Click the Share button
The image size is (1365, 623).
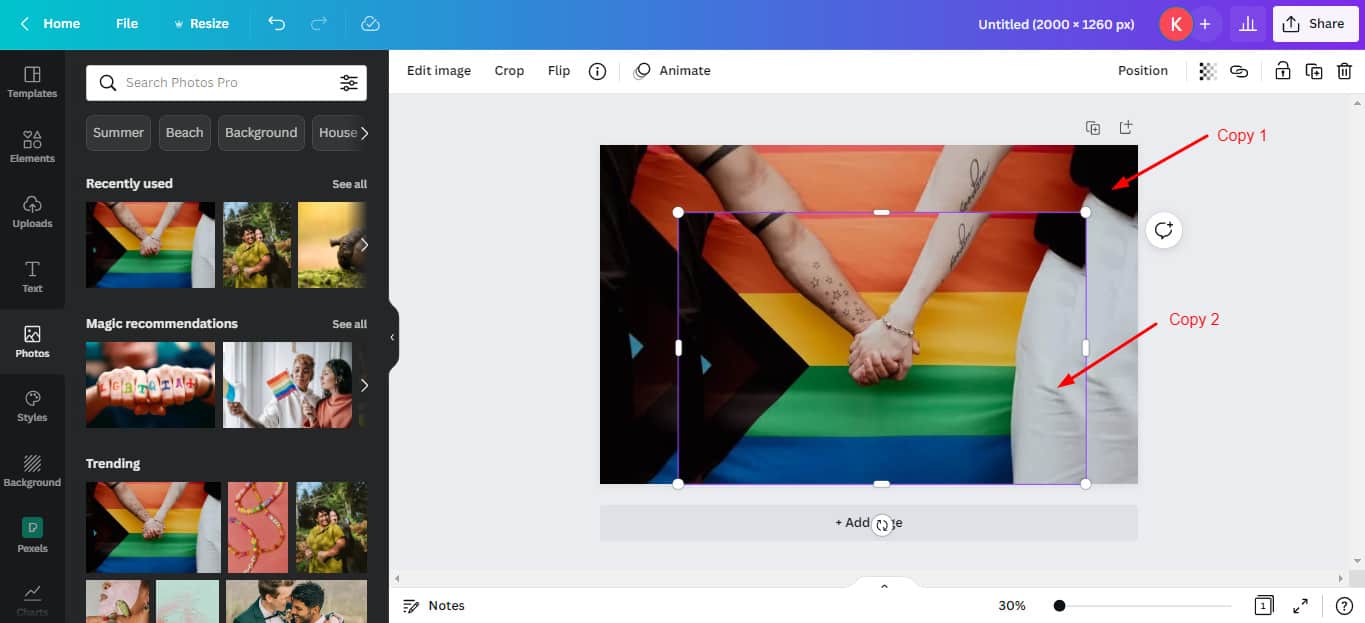(x=1315, y=24)
